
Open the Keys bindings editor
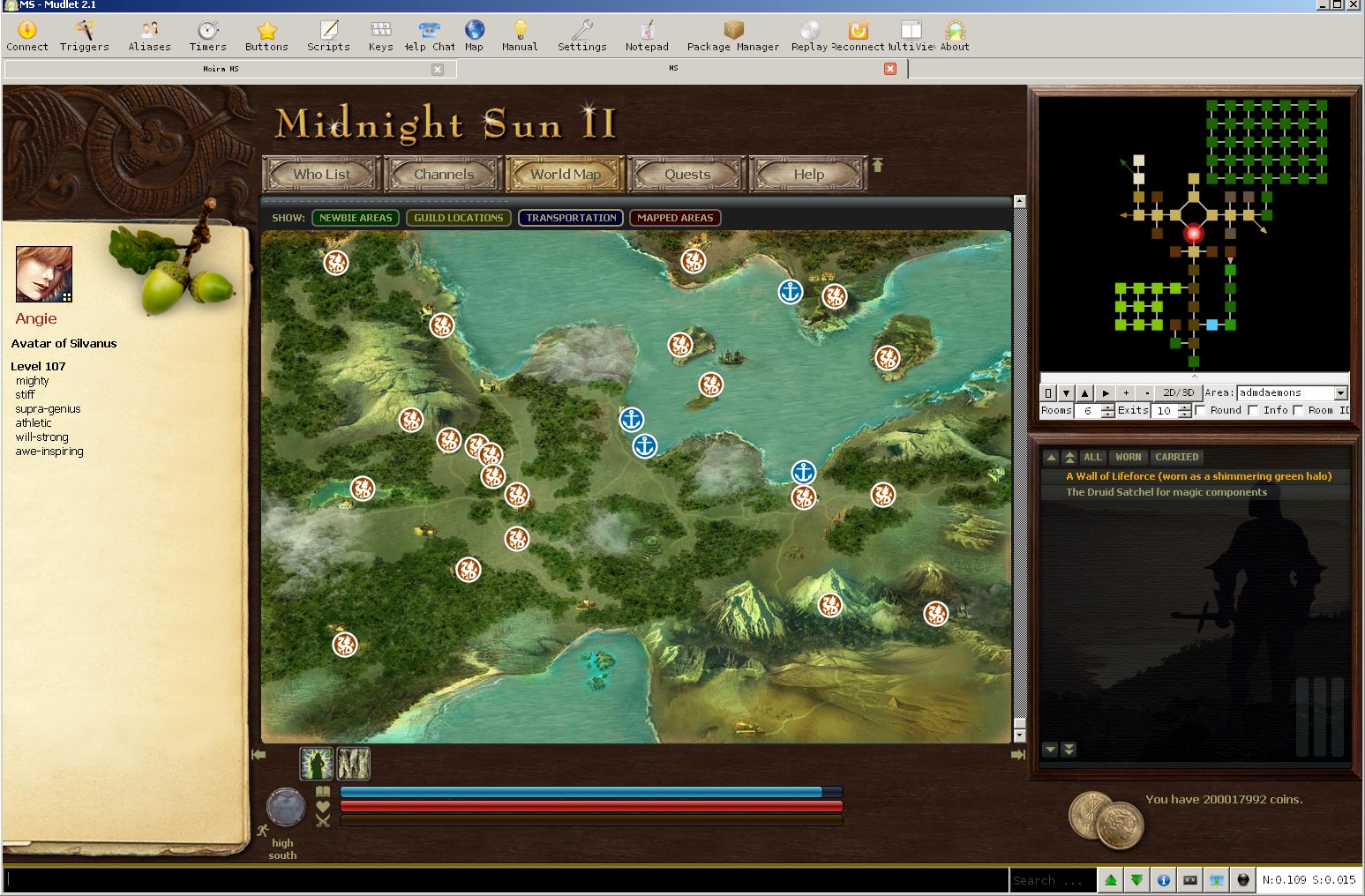380,36
